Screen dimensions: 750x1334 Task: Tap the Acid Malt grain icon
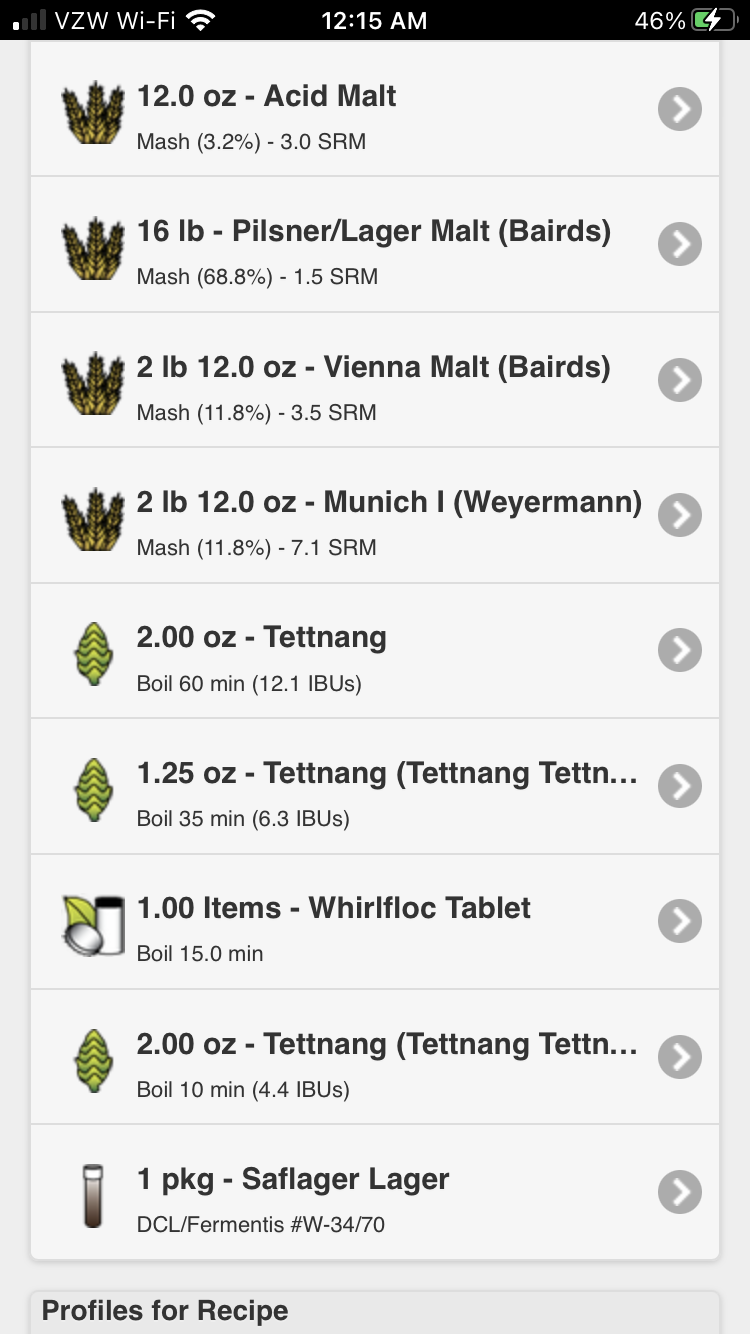coord(92,111)
